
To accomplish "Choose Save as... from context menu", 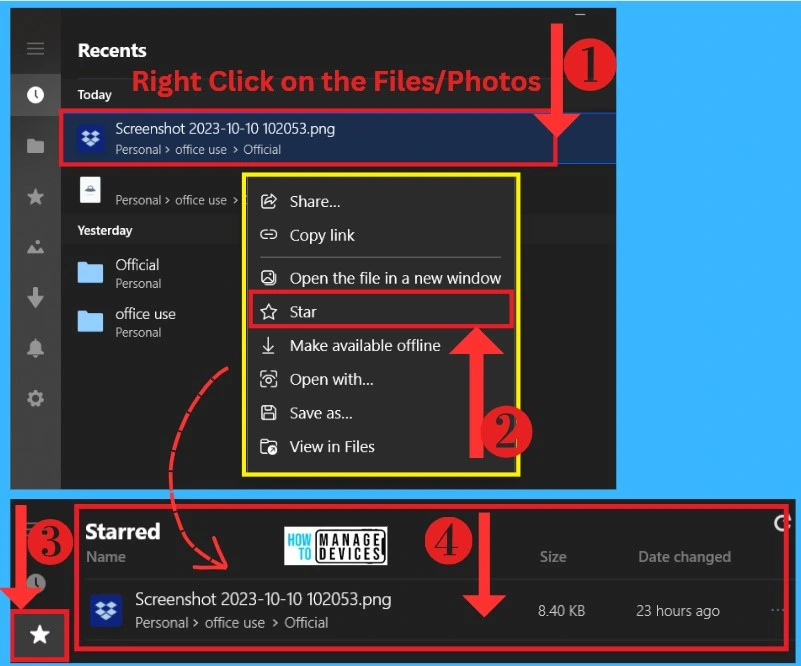I will (x=381, y=413).
